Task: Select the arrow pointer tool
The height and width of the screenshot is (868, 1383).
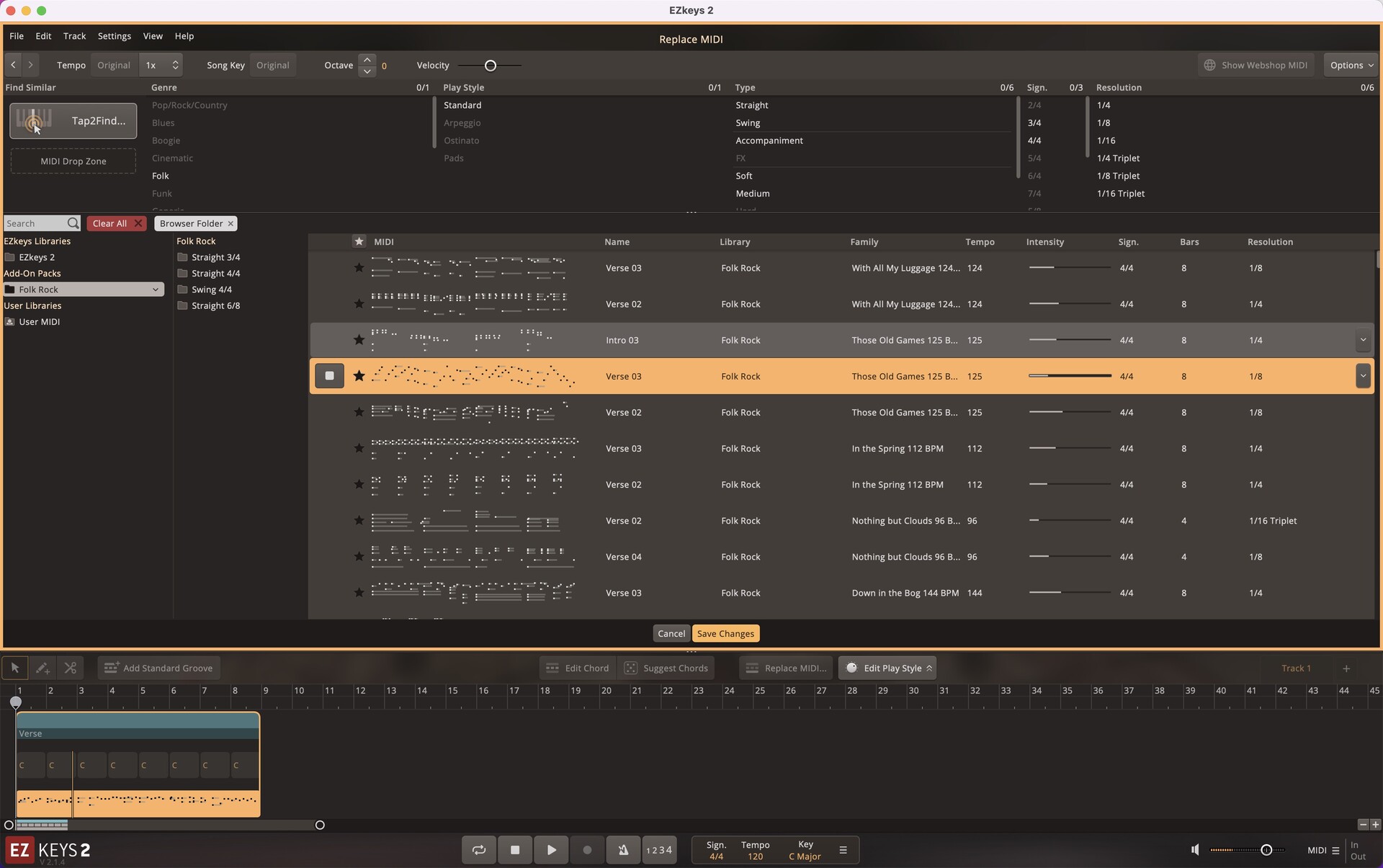Action: [x=14, y=668]
